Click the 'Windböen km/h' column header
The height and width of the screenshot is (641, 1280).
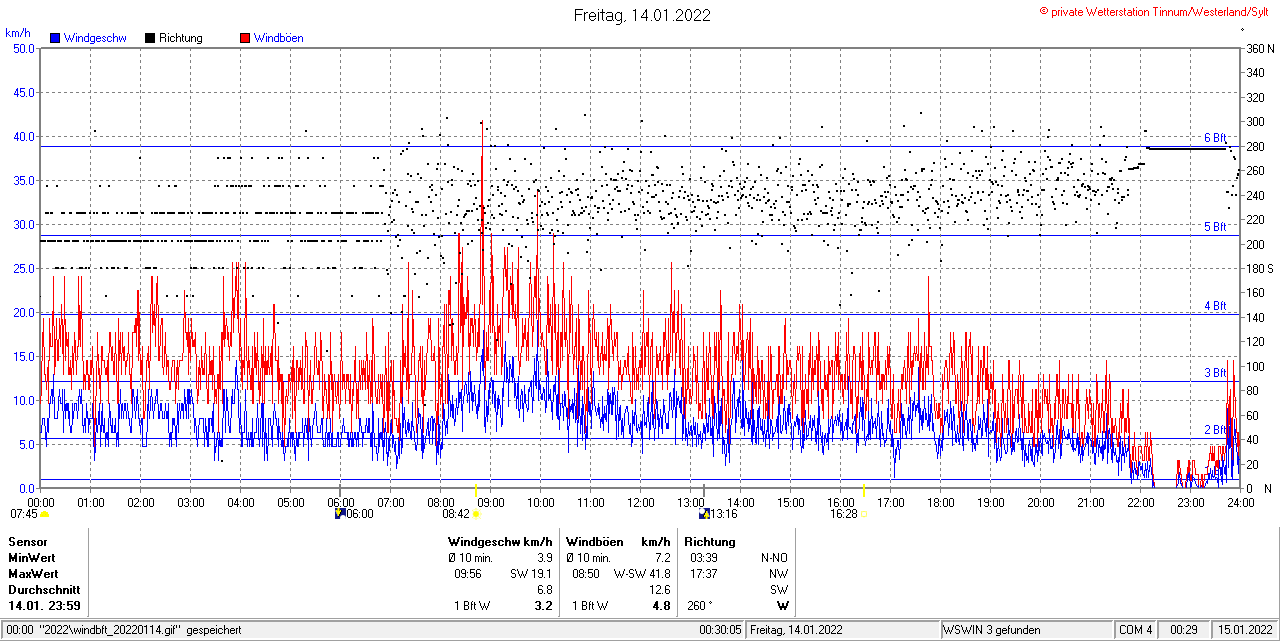(617, 542)
